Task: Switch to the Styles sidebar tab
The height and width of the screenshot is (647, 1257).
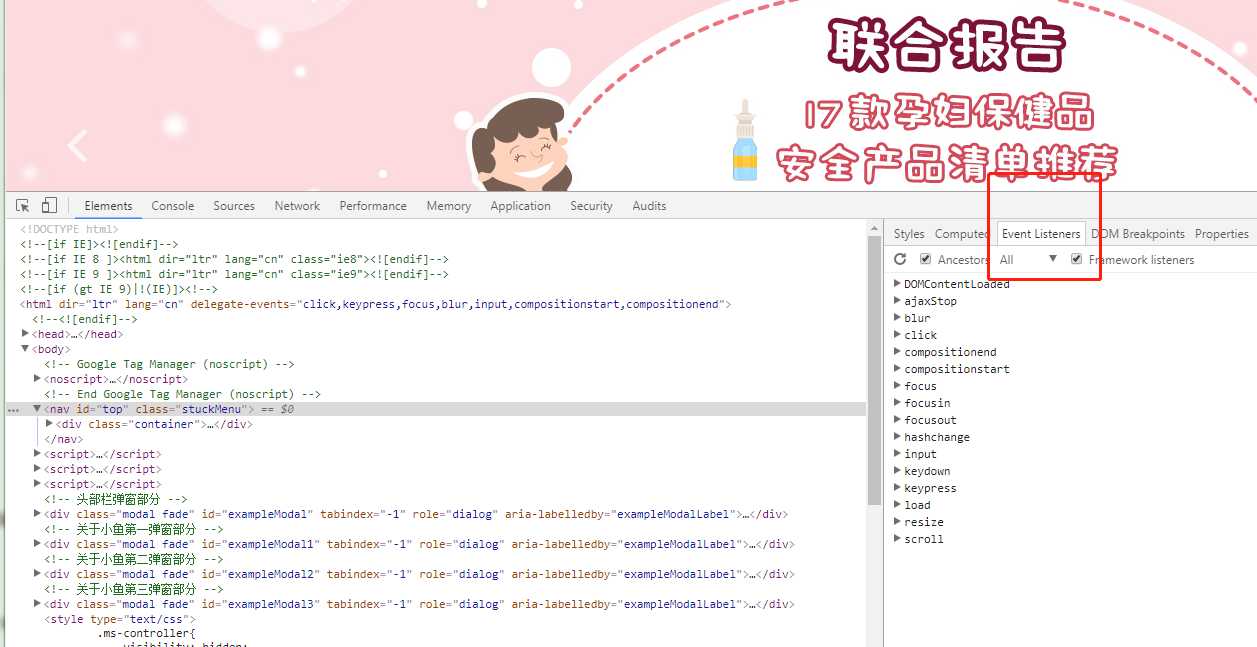Action: click(909, 234)
